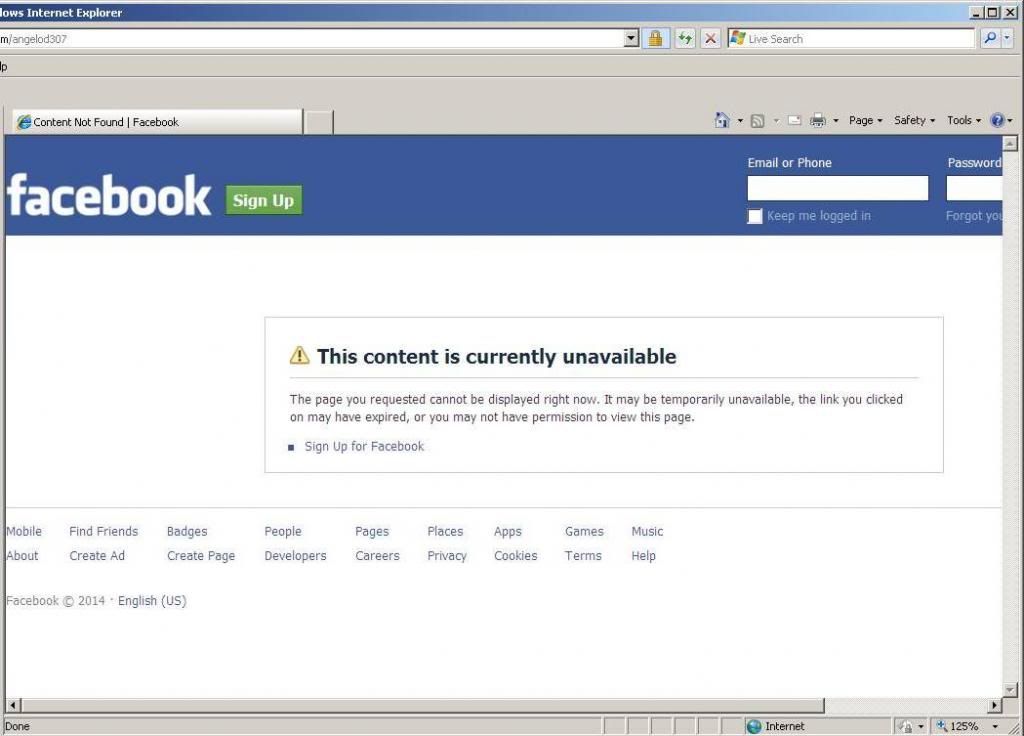Image resolution: width=1024 pixels, height=736 pixels.
Task: Click the 125% zoom level button
Action: coord(957,726)
